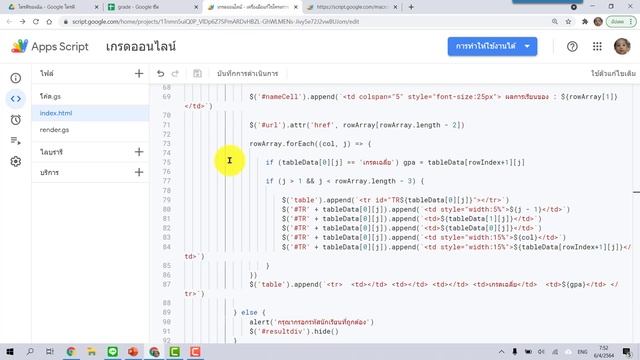
Task: Click the execution log button in toolbar
Action: pos(247,73)
